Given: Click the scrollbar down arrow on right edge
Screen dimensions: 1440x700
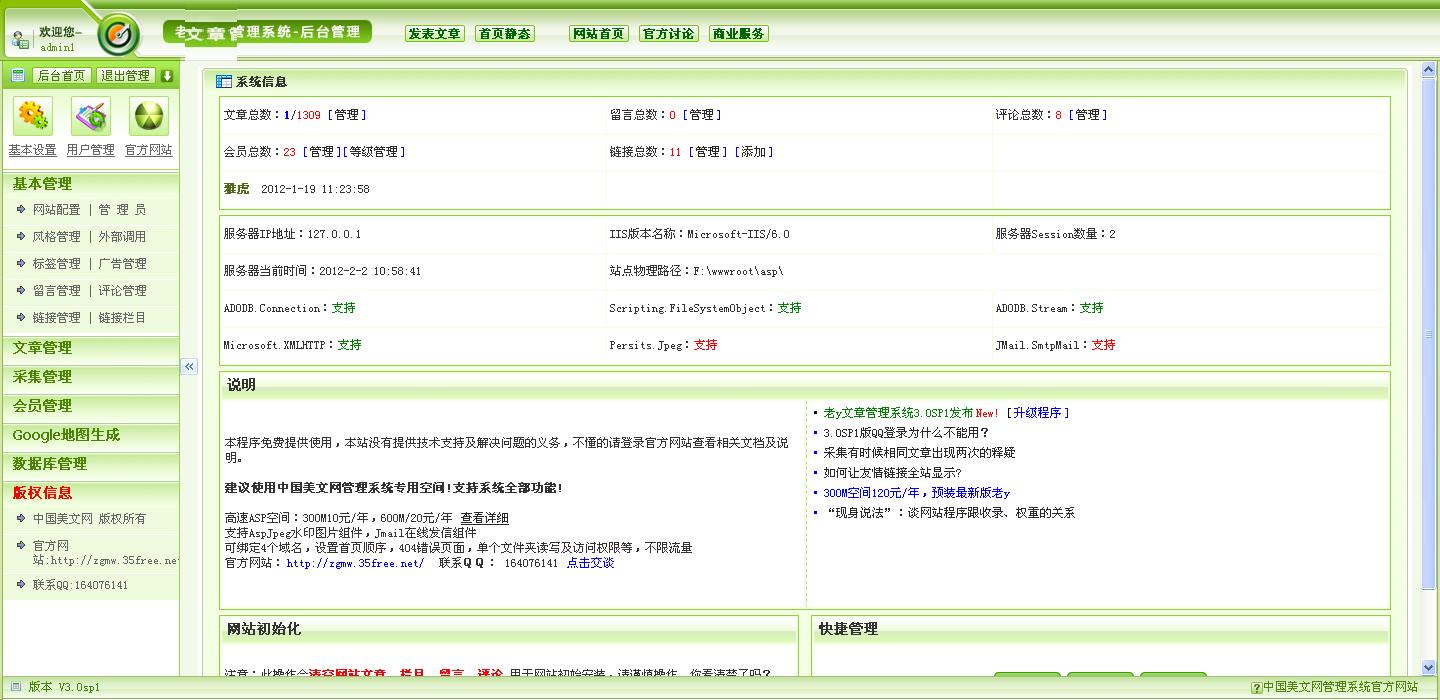Looking at the screenshot, I should [1428, 667].
